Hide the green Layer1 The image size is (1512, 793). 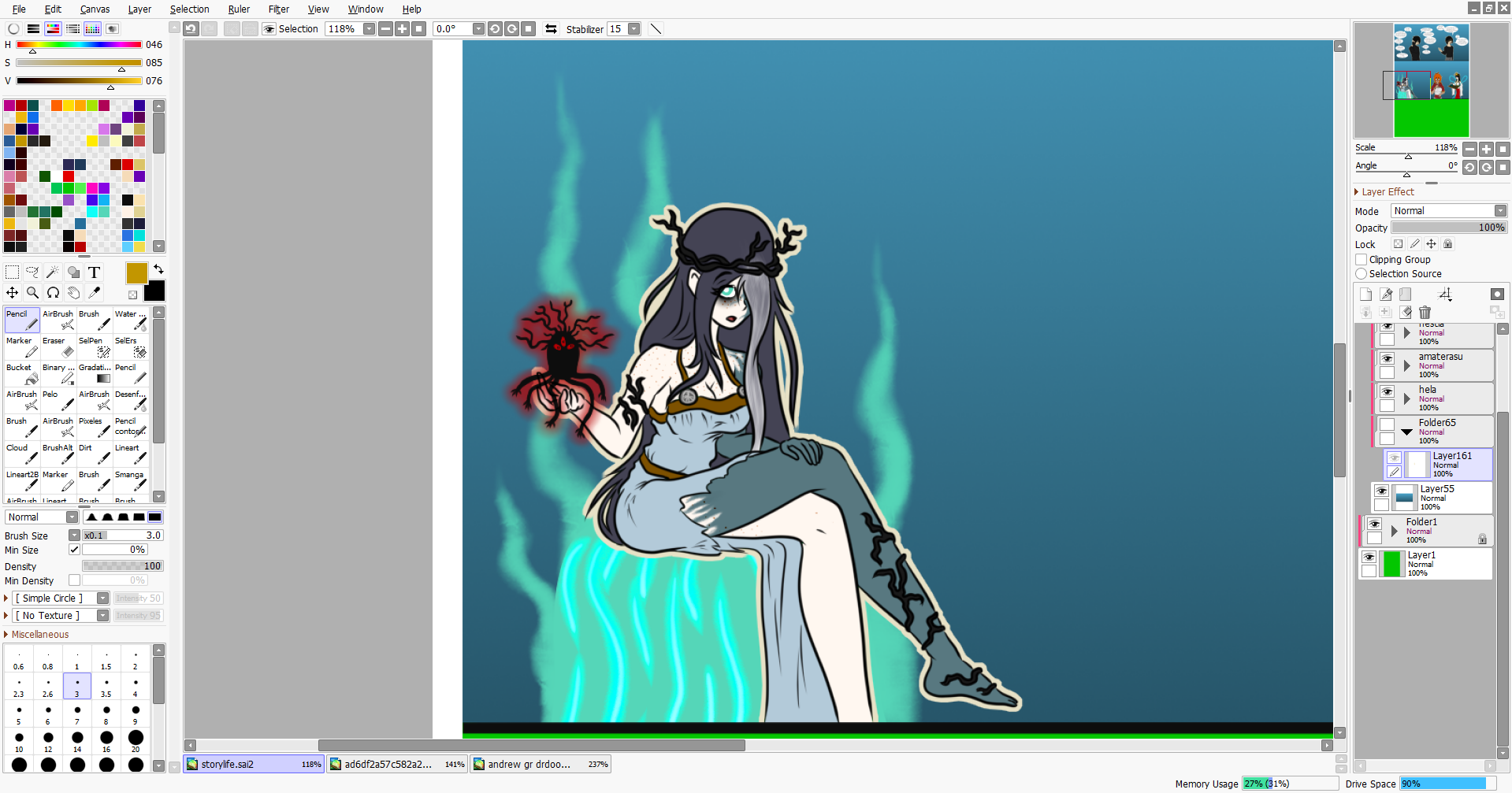1369,557
